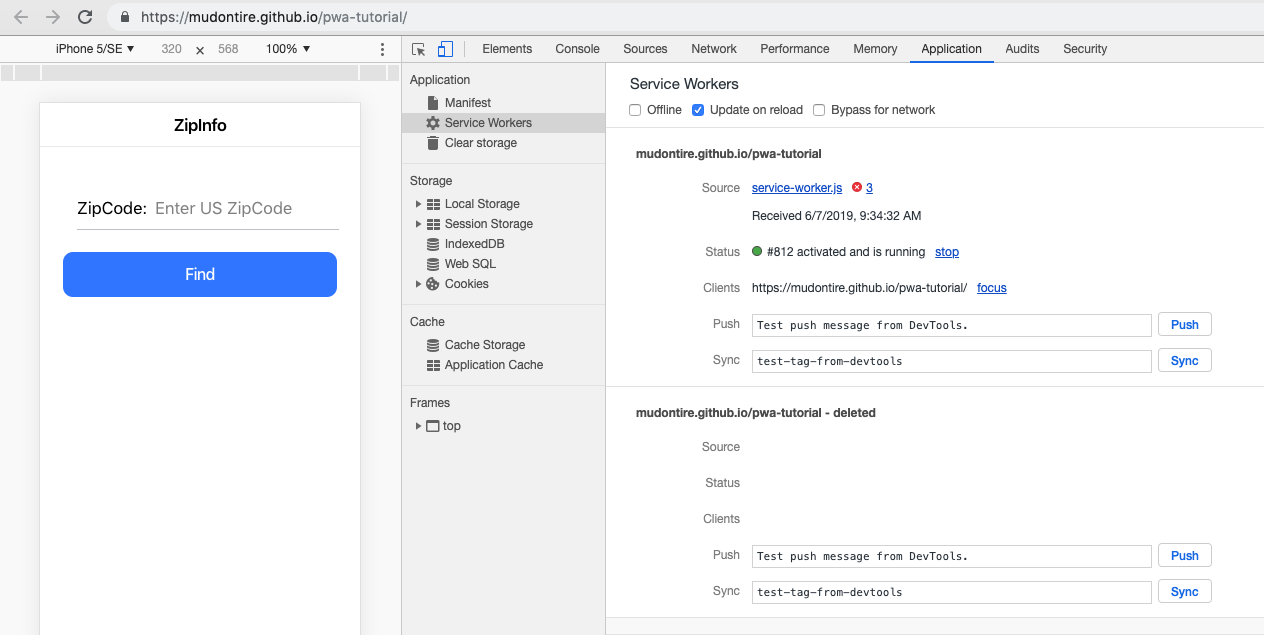Push message for the deleted worker
Screen dimensions: 1264x635
tap(1185, 555)
